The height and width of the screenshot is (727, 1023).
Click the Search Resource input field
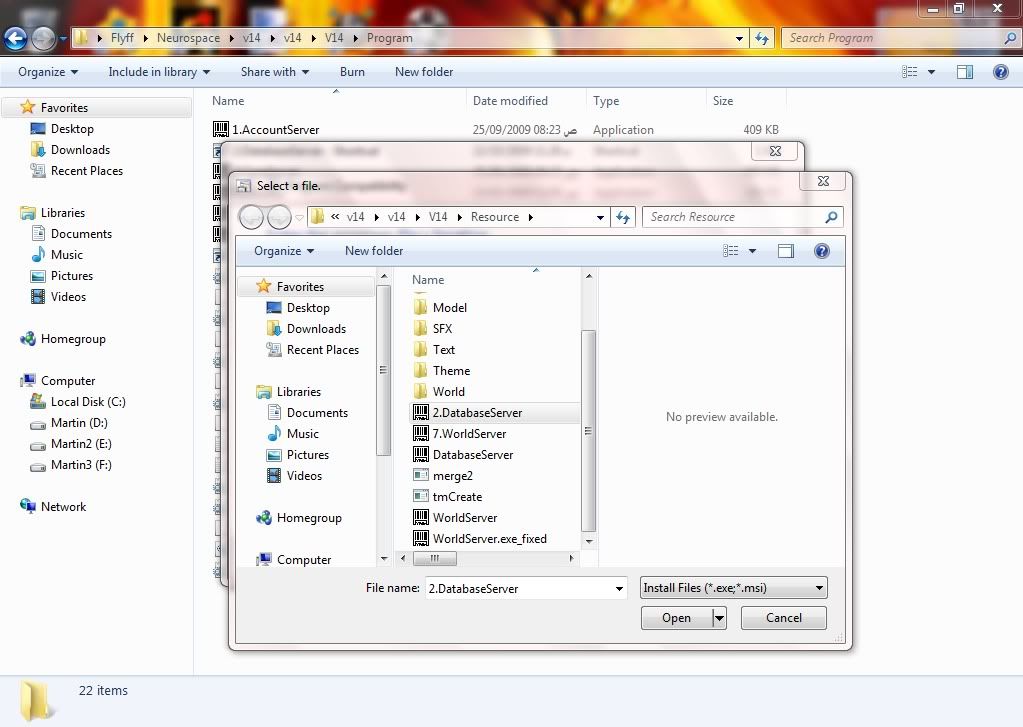tap(734, 217)
